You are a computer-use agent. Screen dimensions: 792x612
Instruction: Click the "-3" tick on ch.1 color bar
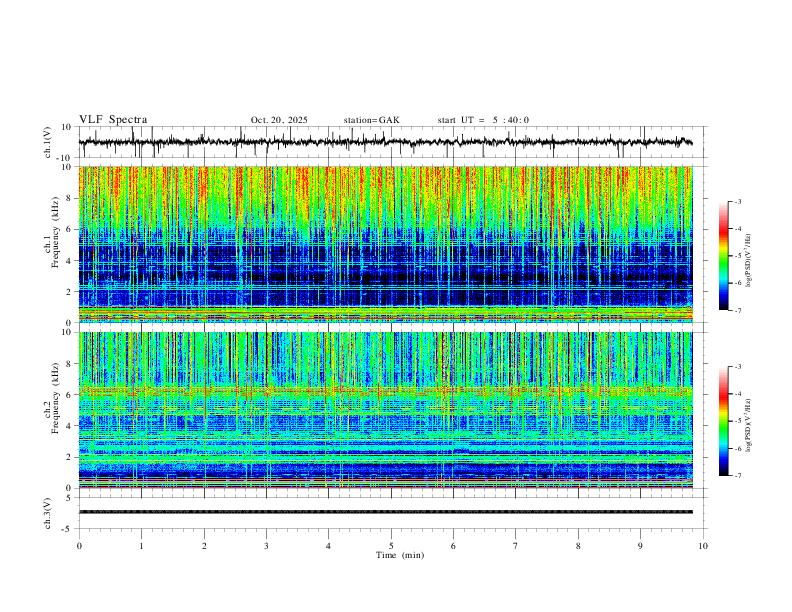738,201
